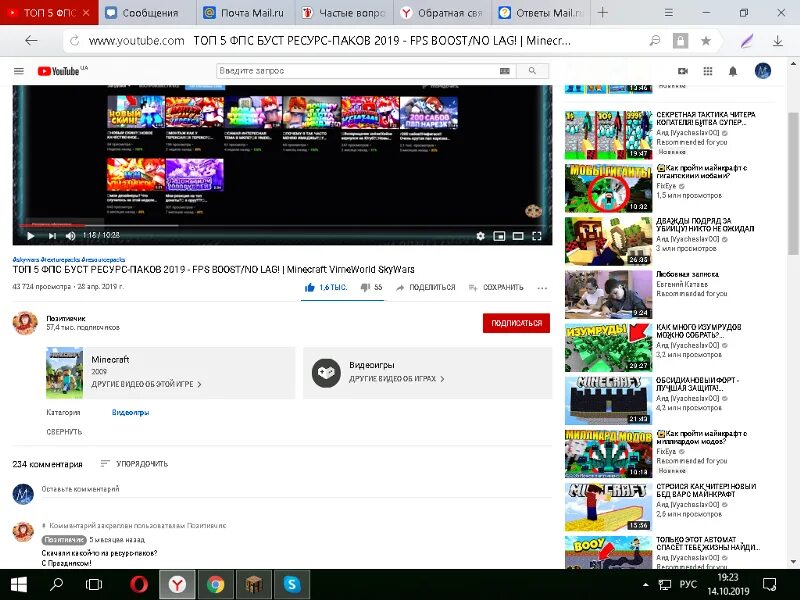Click the YouTube search input field
This screenshot has width=800, height=600.
(357, 71)
